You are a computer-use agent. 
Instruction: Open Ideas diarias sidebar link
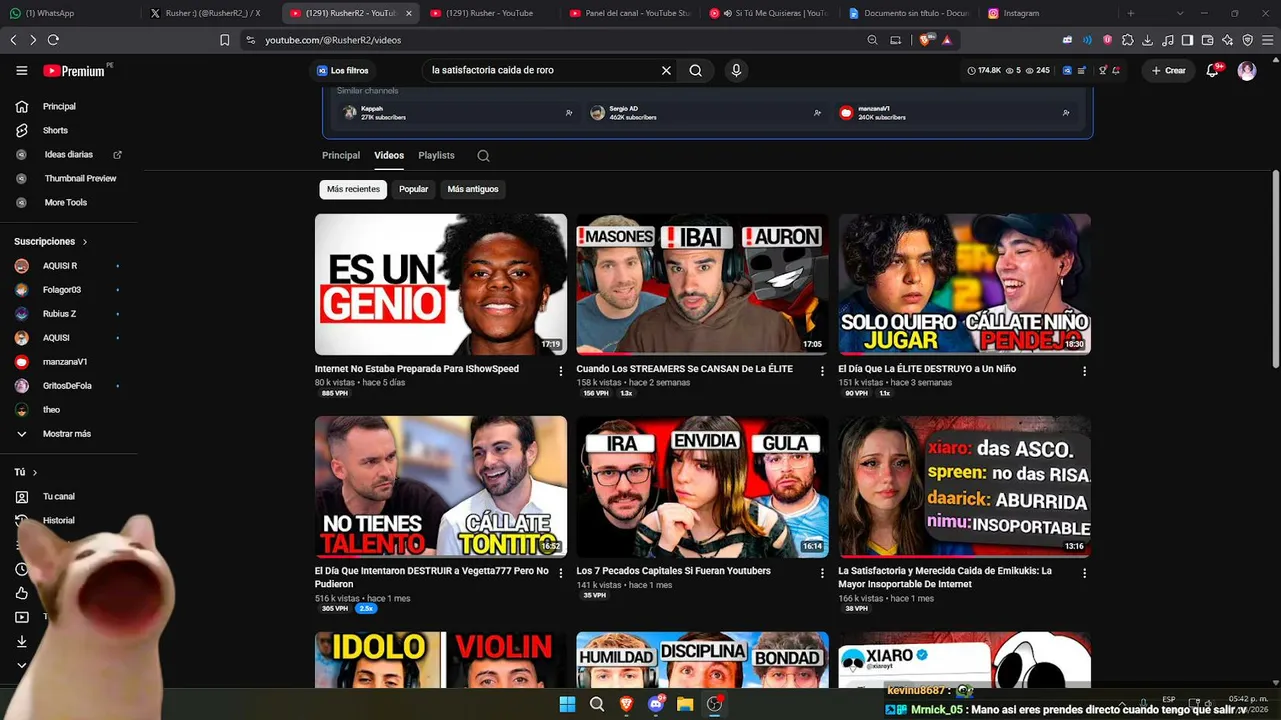point(68,155)
